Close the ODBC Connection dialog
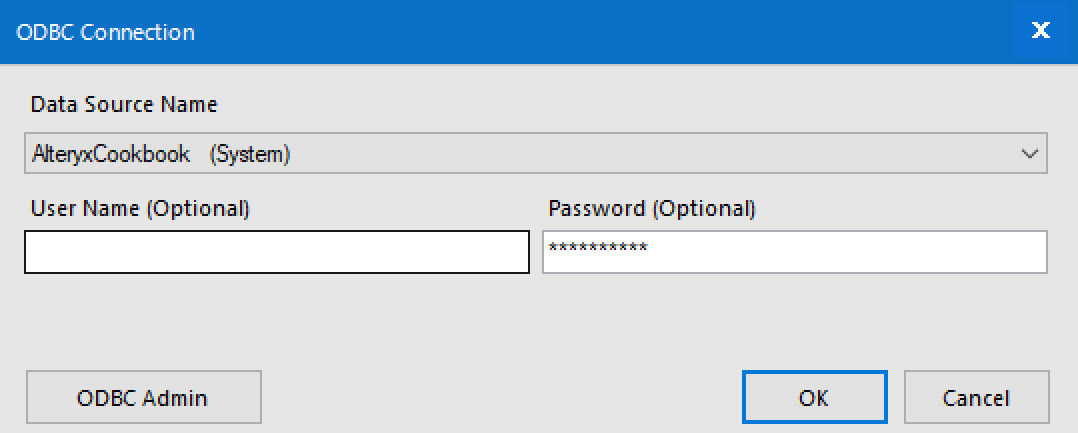Viewport: 1078px width, 433px height. point(1041,32)
